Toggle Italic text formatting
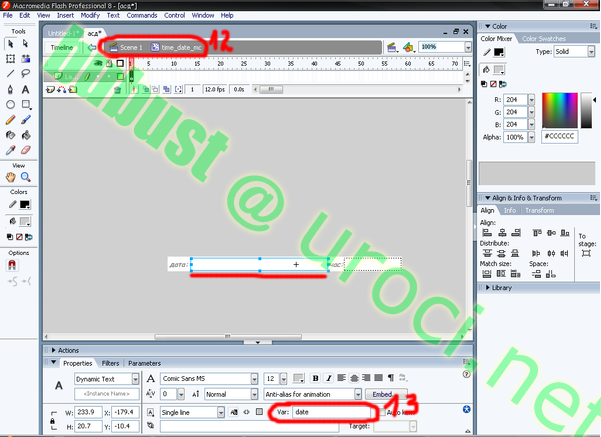This screenshot has width=601, height=437. point(328,378)
